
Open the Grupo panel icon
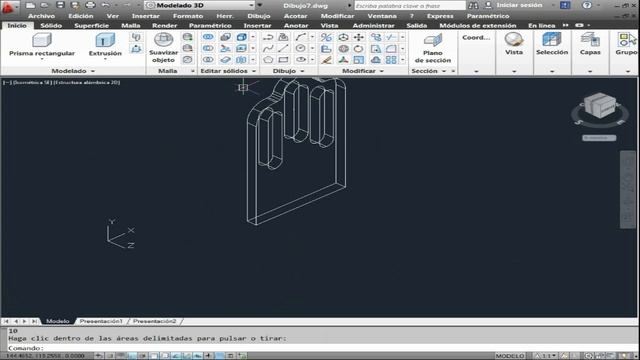[626, 40]
